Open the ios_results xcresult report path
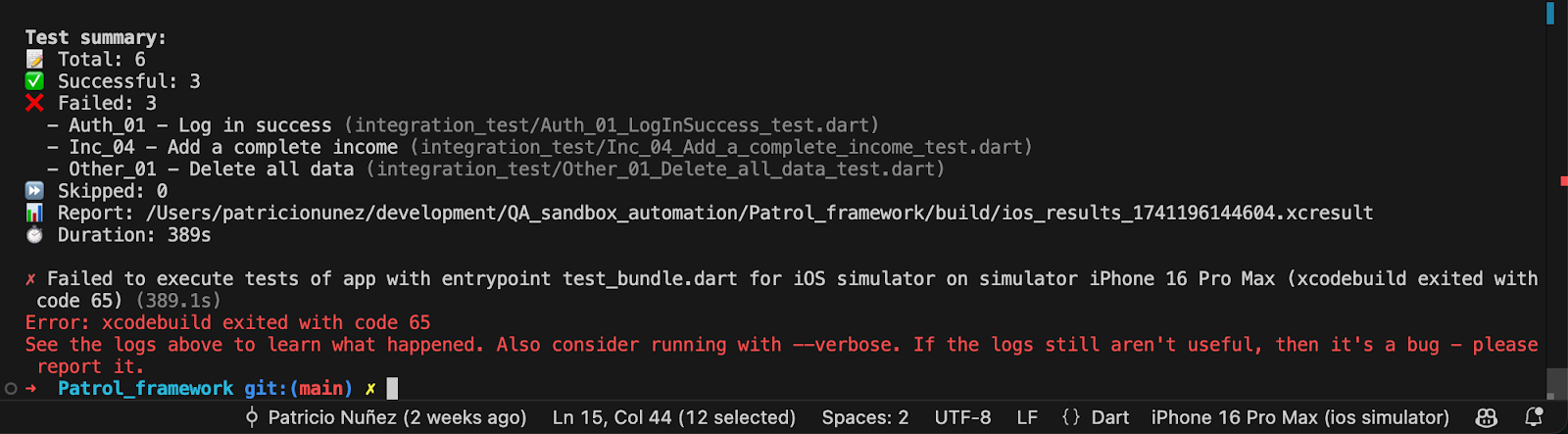 (759, 214)
